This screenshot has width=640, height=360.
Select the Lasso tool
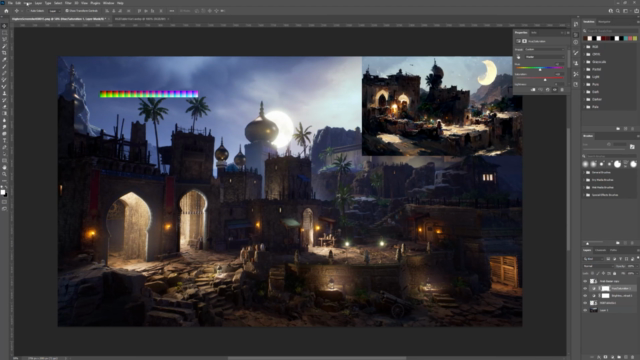pyautogui.click(x=4, y=39)
